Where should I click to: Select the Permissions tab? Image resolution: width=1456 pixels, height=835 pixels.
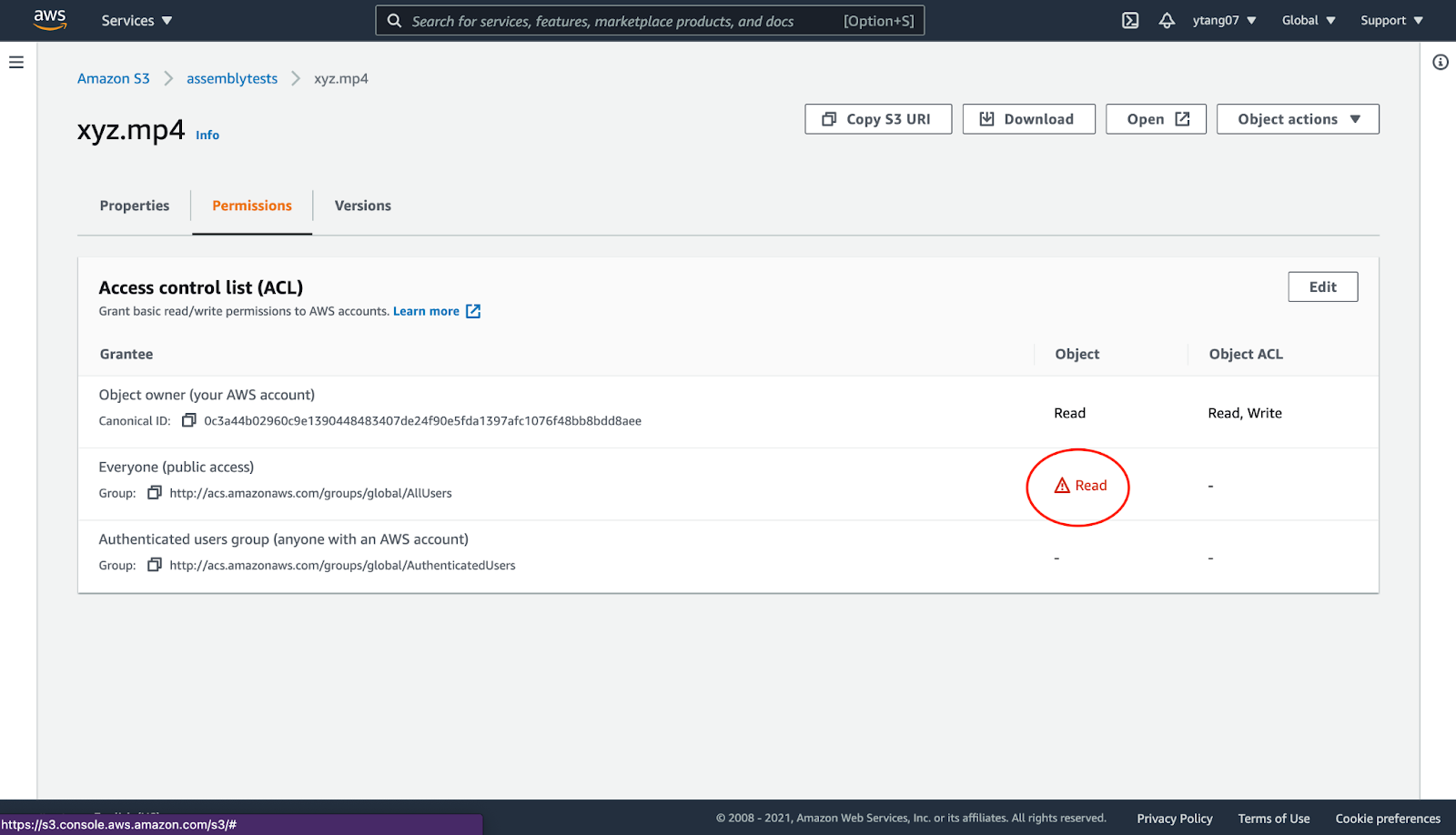[x=252, y=206]
